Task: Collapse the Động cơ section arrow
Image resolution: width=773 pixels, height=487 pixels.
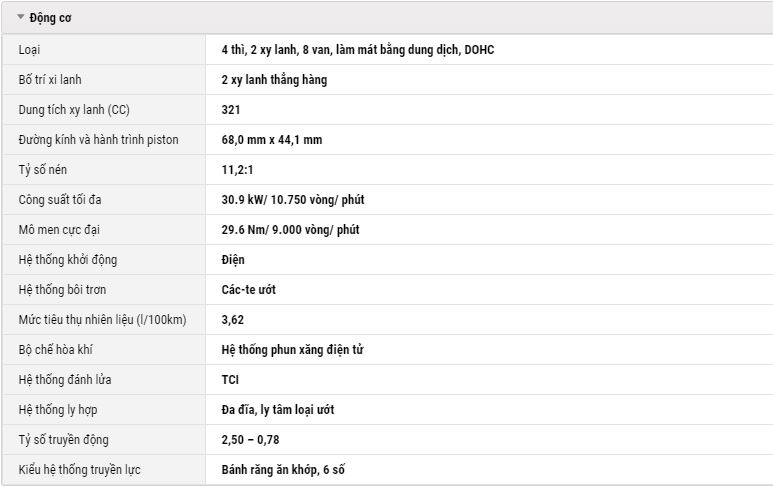Action: (20, 17)
